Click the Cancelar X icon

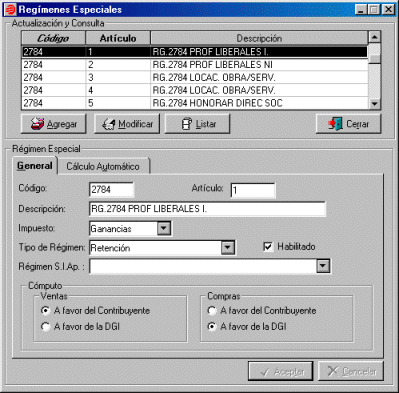pyautogui.click(x=333, y=371)
